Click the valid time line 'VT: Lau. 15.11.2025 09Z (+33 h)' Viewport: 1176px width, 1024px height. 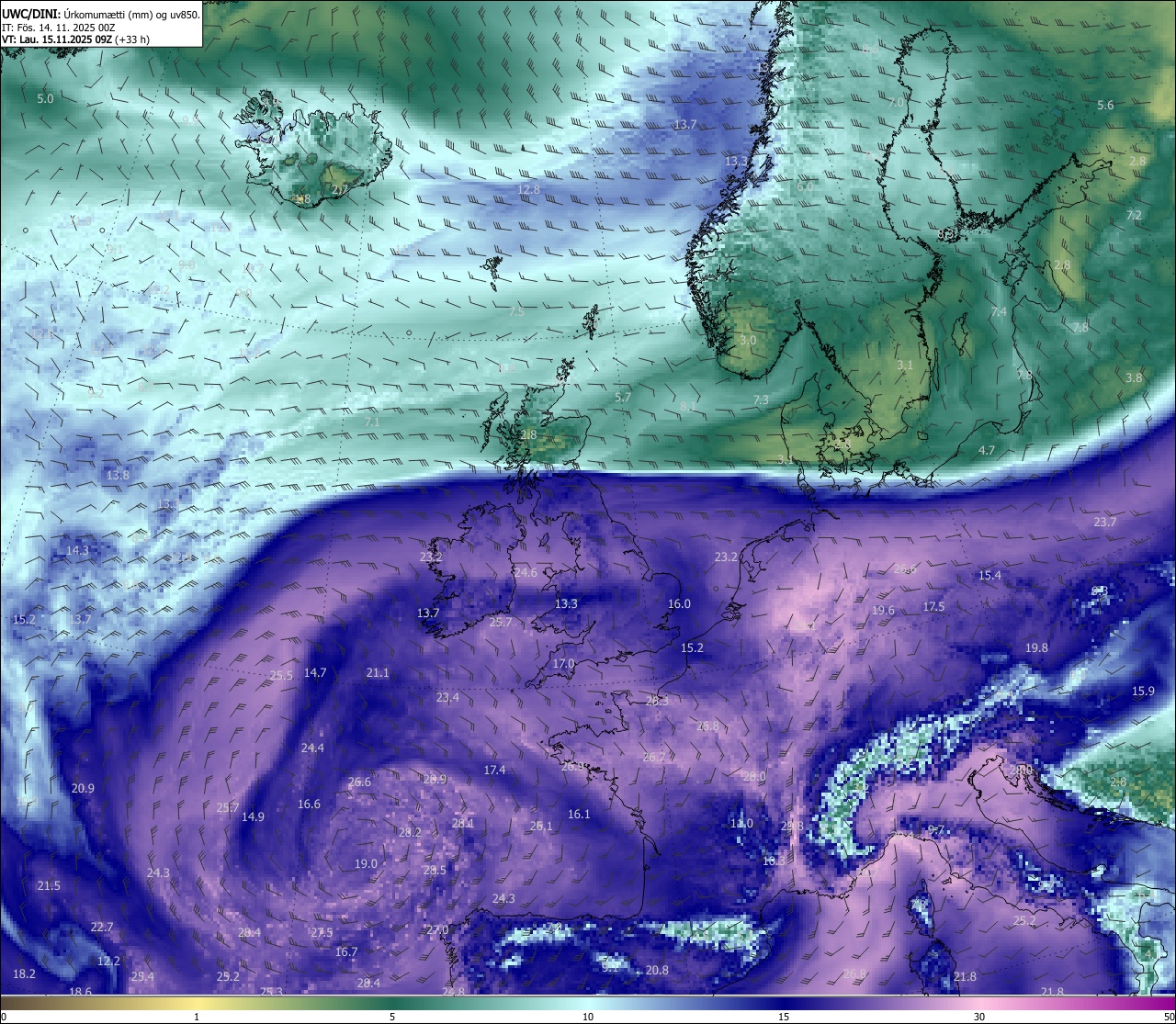pos(76,39)
